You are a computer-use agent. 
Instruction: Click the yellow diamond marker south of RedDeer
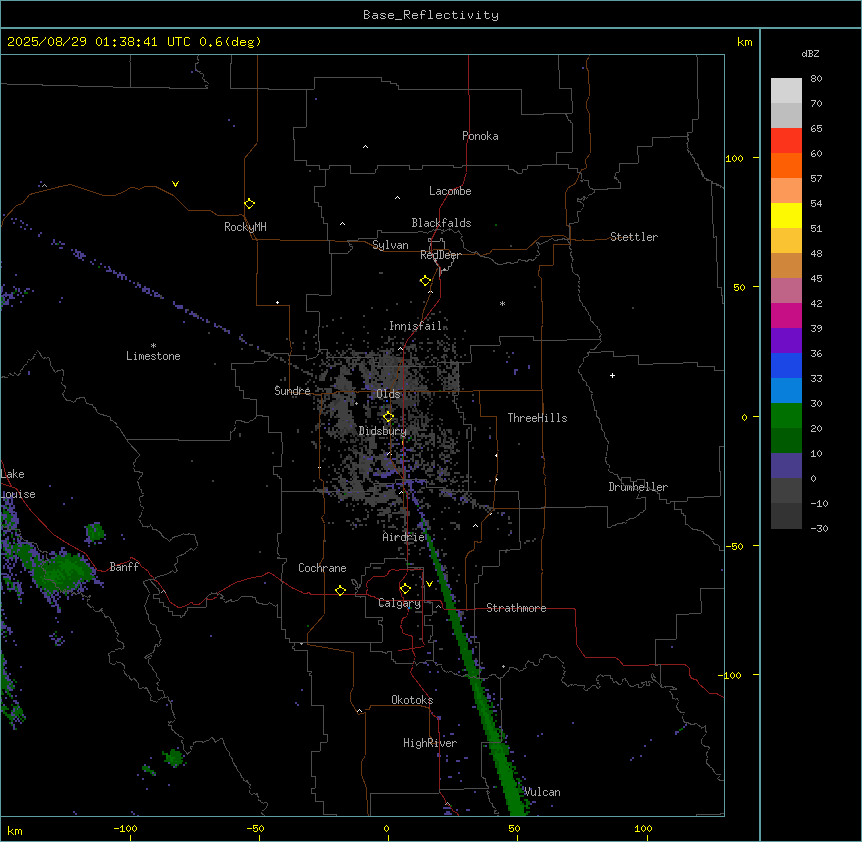426,281
